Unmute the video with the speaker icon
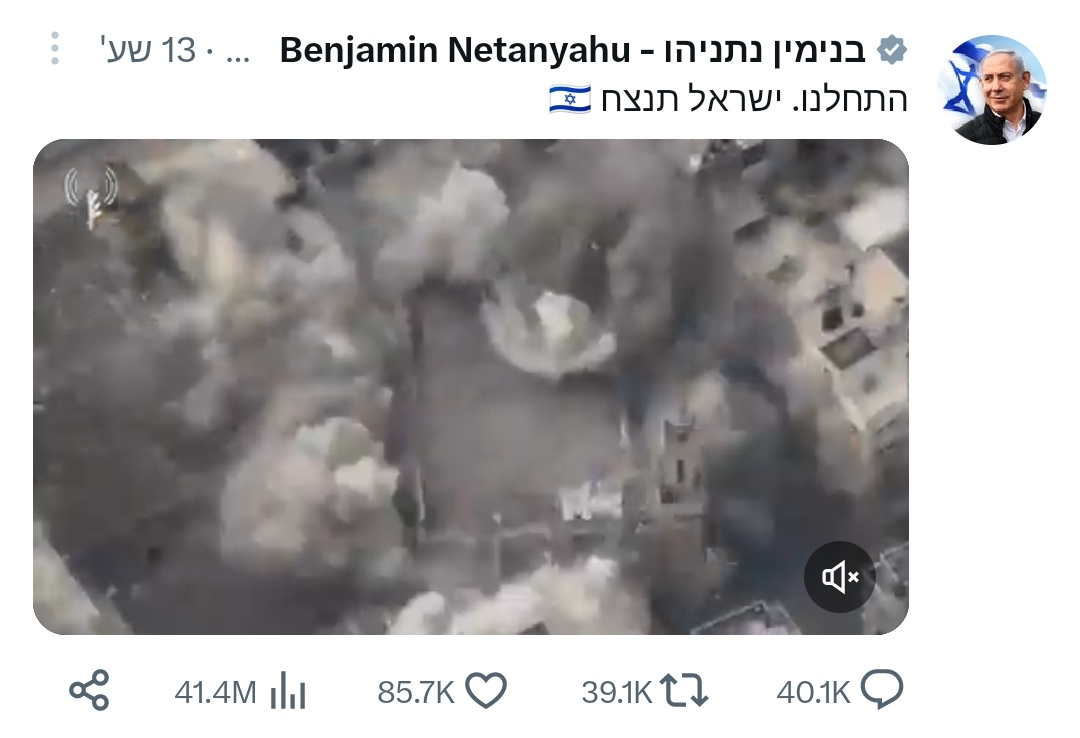This screenshot has width=1080, height=738. pos(840,577)
